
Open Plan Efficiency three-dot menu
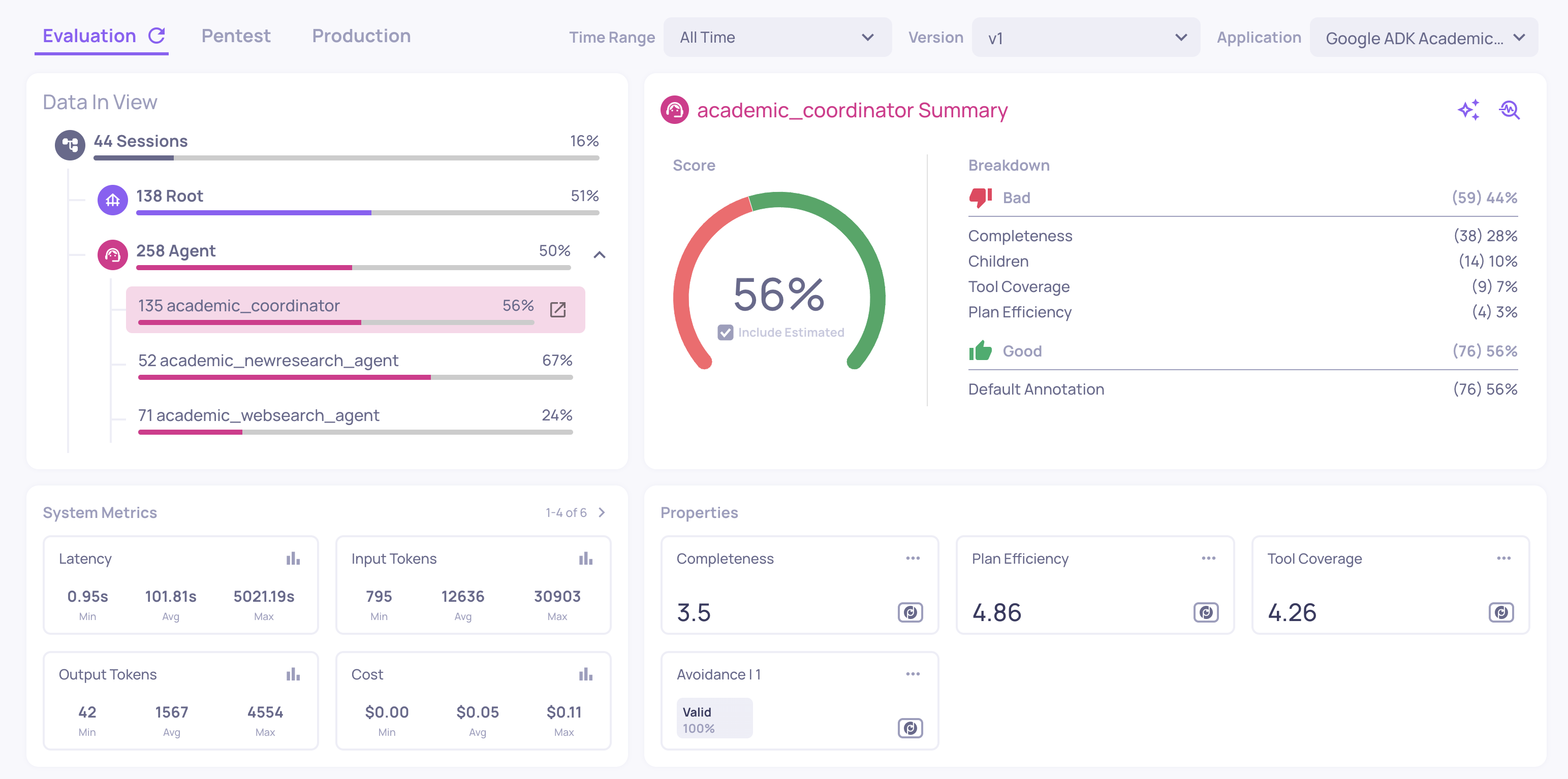(x=1208, y=558)
